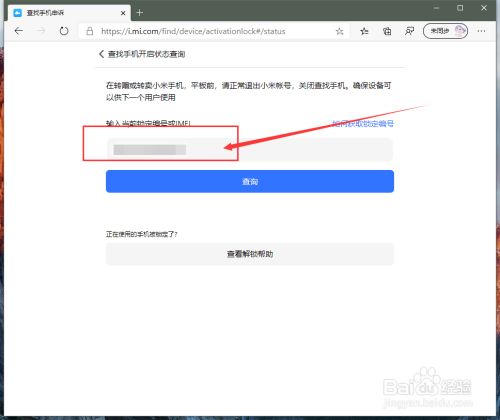Click the padlock site info icon

pyautogui.click(x=89, y=31)
